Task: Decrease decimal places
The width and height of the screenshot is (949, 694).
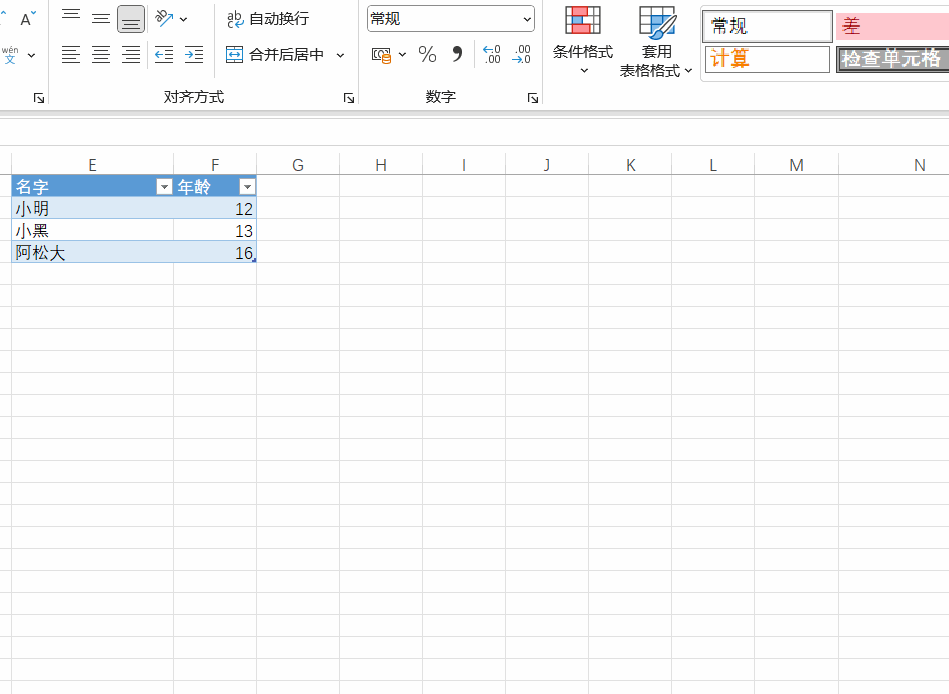Action: (x=521, y=55)
